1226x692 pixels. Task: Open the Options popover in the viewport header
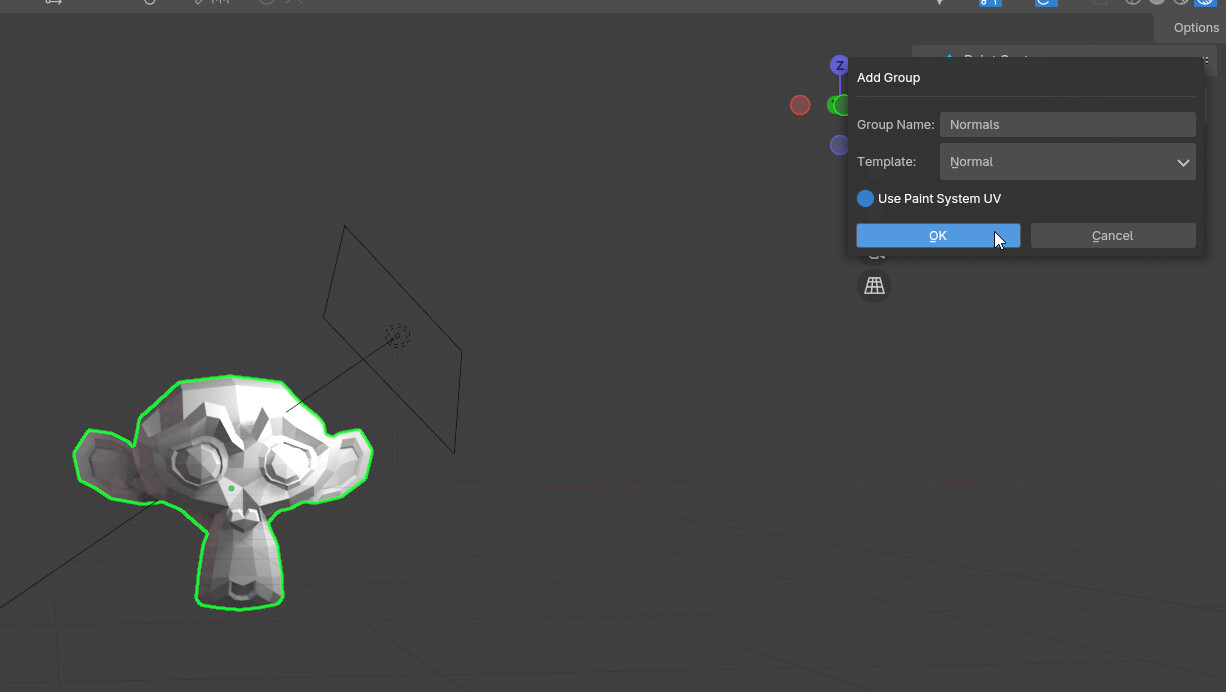coord(1195,27)
